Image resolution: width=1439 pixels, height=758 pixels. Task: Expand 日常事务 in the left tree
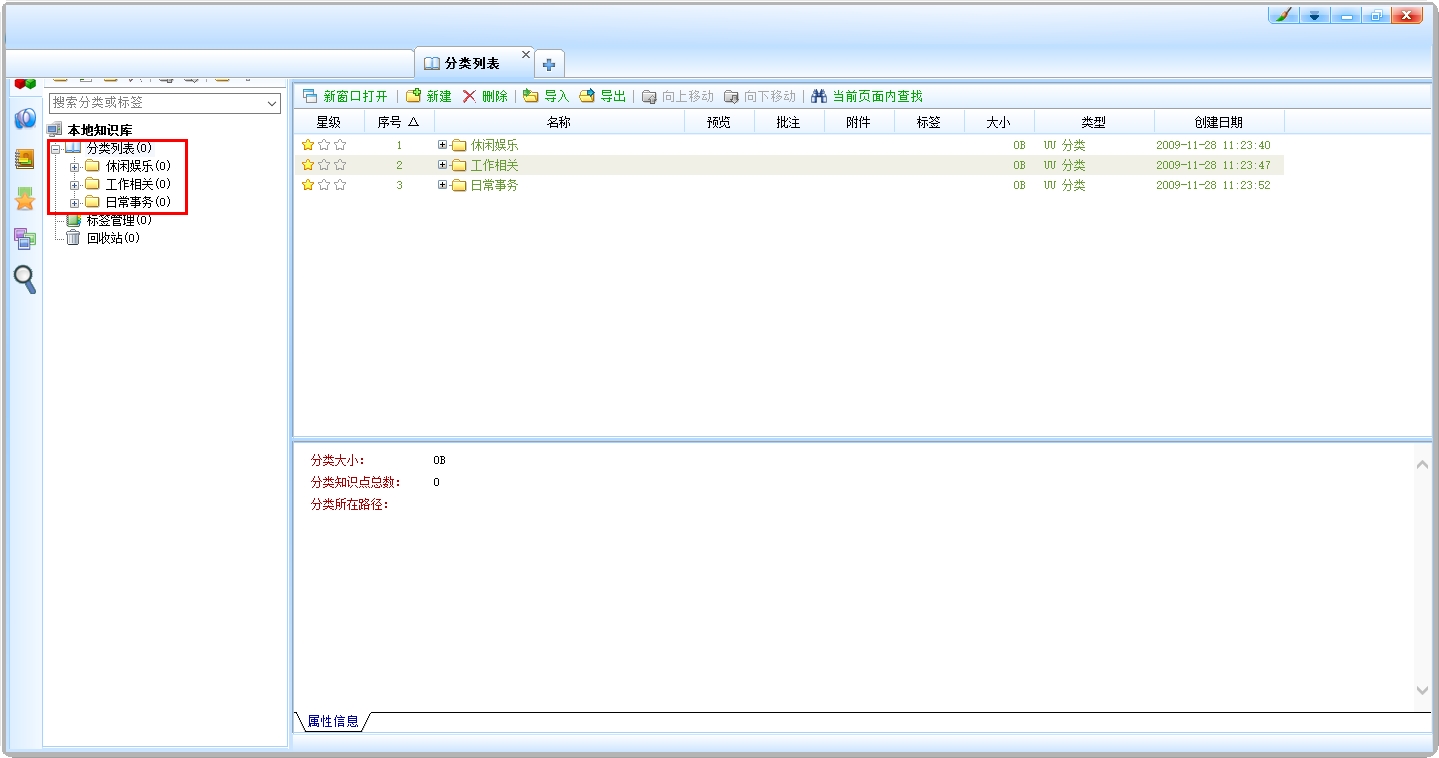[75, 203]
